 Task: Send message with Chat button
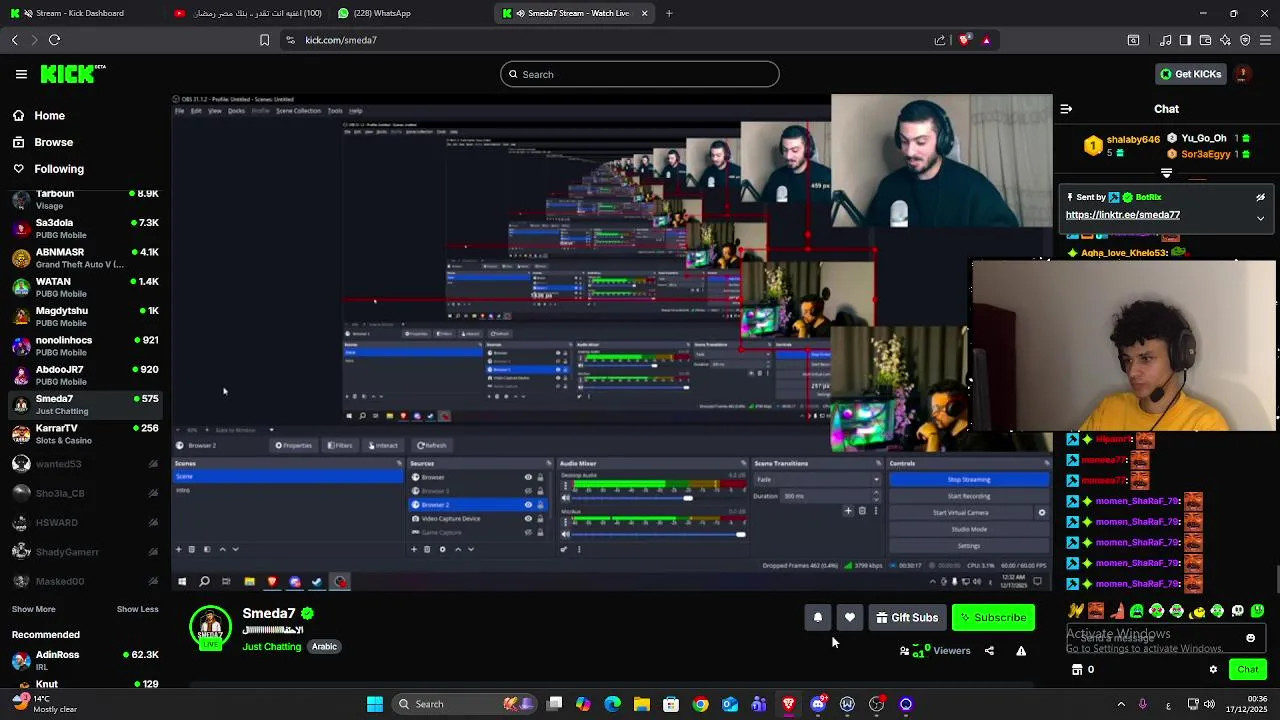pos(1248,670)
